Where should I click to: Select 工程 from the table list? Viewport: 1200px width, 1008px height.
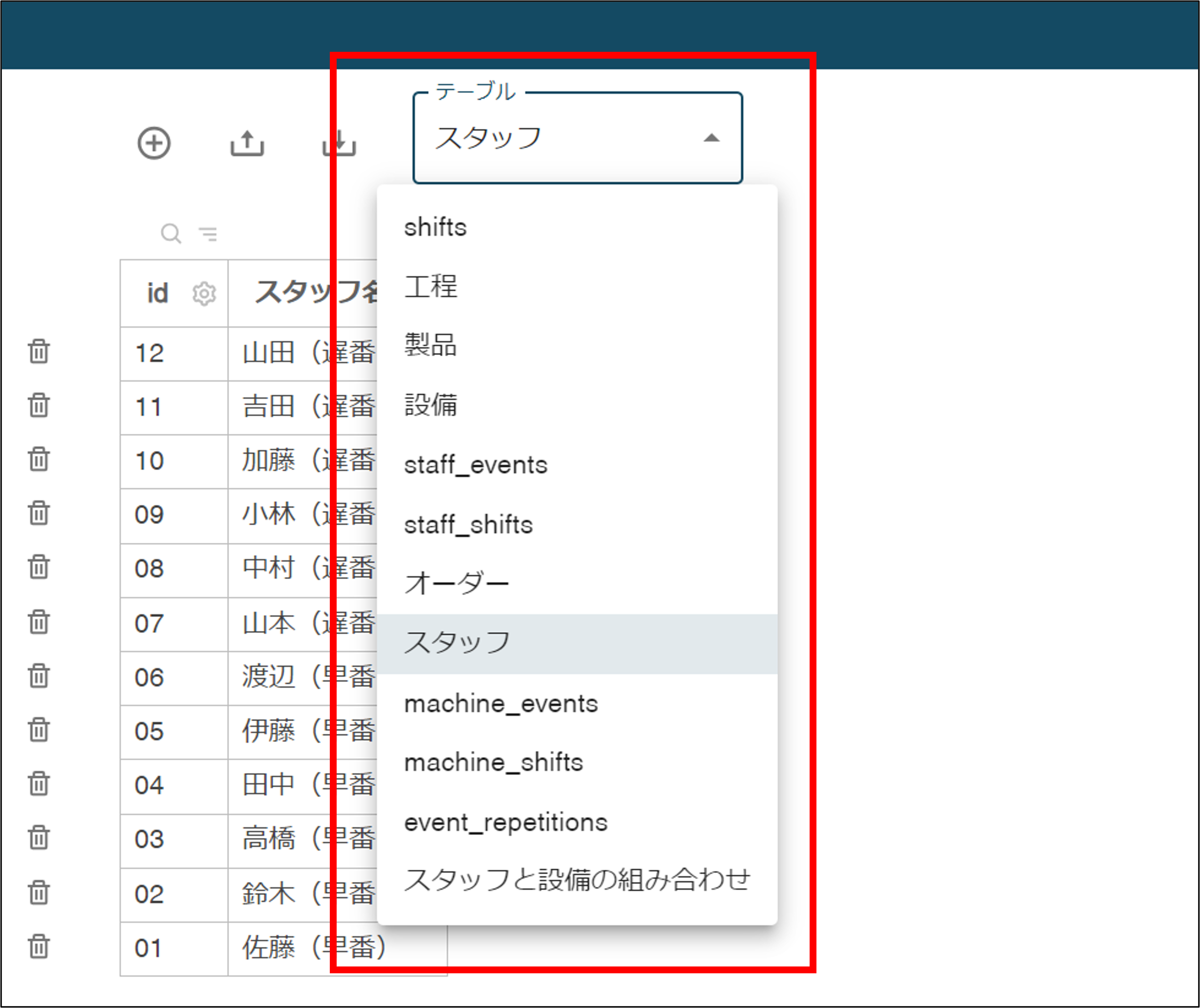pos(577,287)
